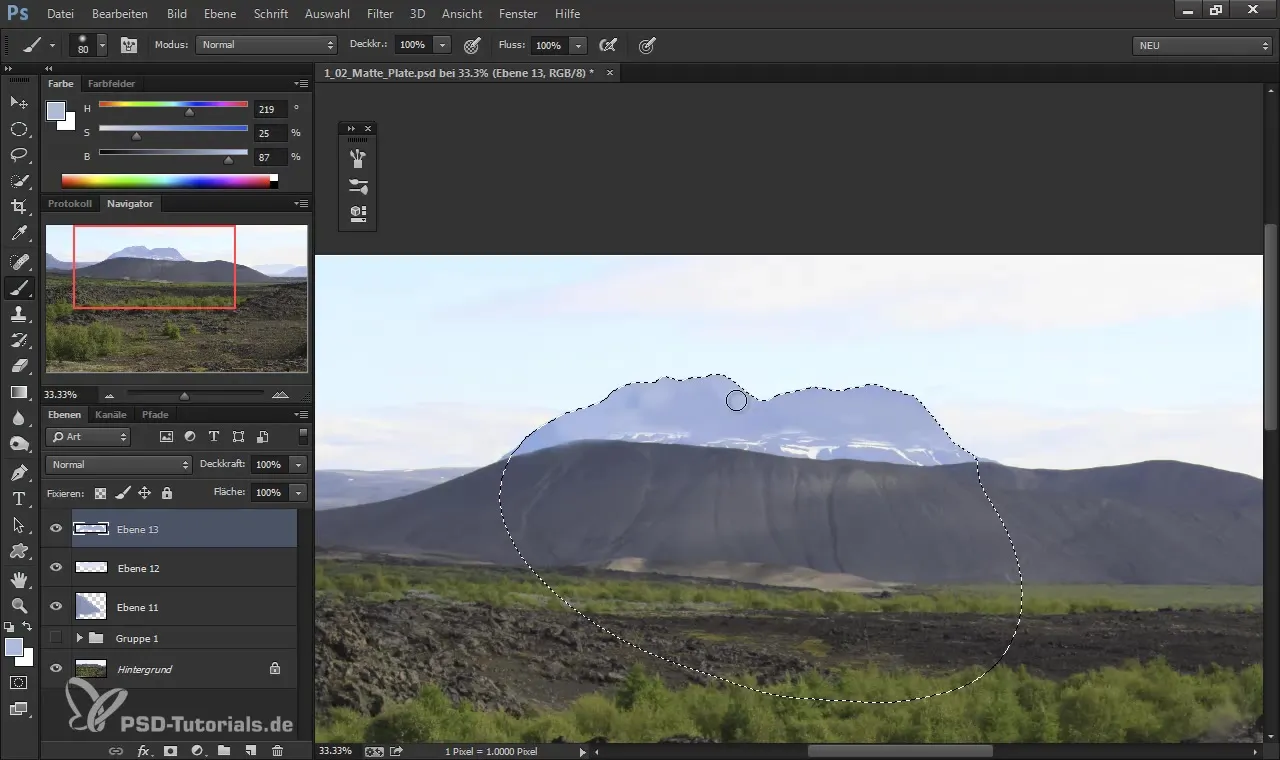Activate the Type tool

[19, 498]
